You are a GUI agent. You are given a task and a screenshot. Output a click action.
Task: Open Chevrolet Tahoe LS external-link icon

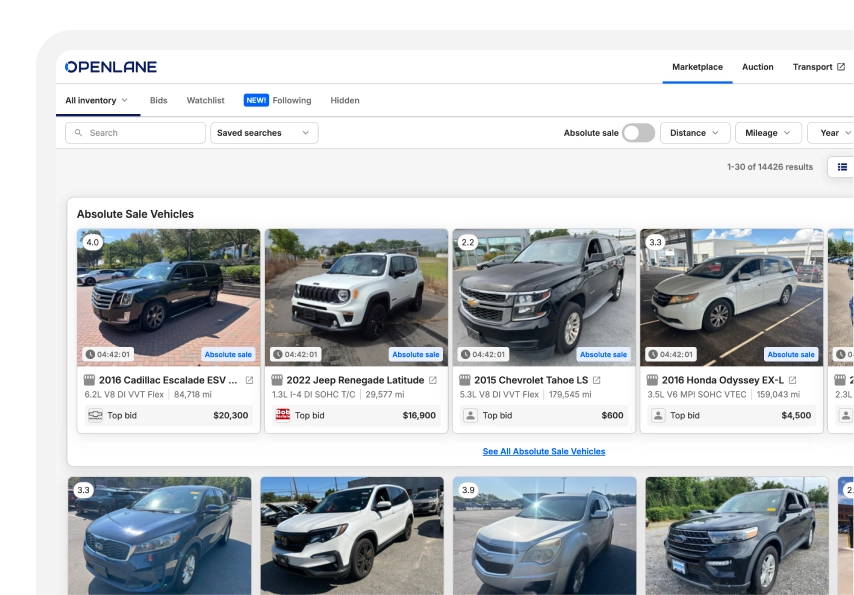click(x=597, y=380)
